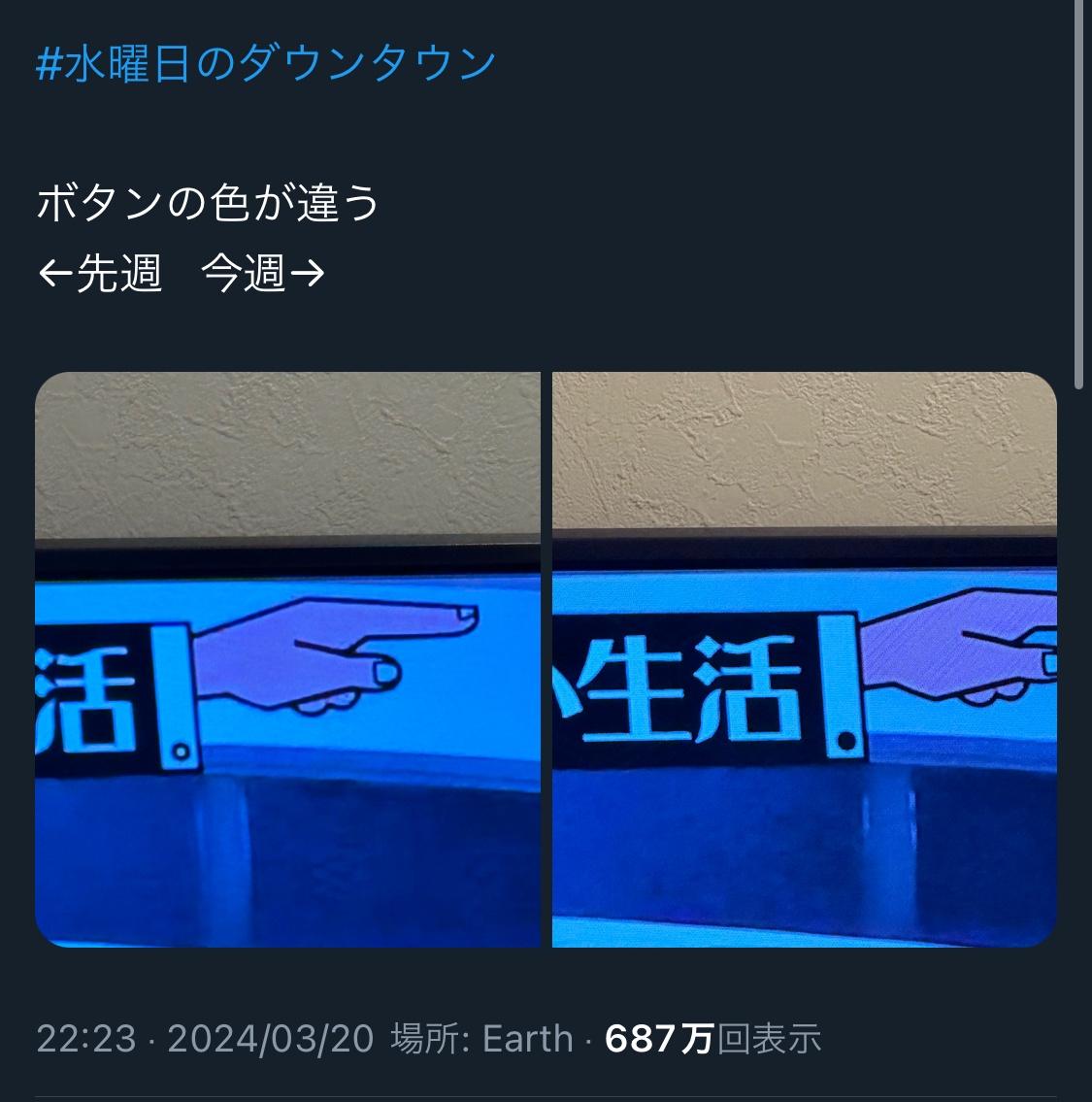The height and width of the screenshot is (1102, 1092).
Task: Tap the 生活 characters in right photo
Action: point(691,688)
